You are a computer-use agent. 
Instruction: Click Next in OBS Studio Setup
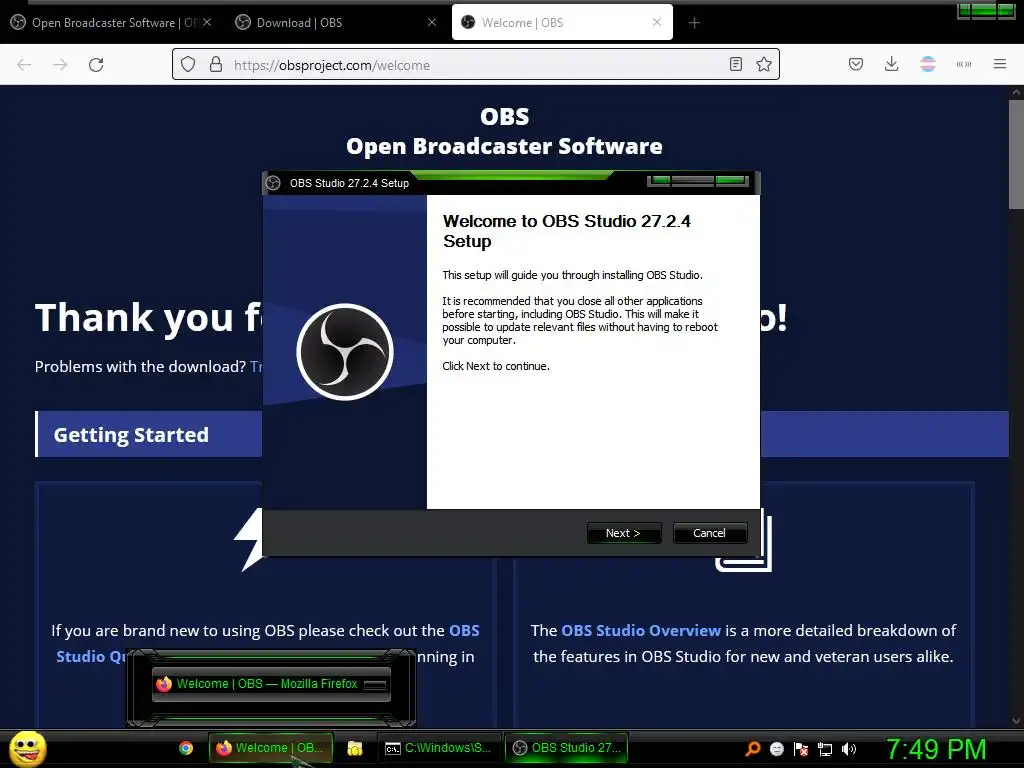coord(624,533)
